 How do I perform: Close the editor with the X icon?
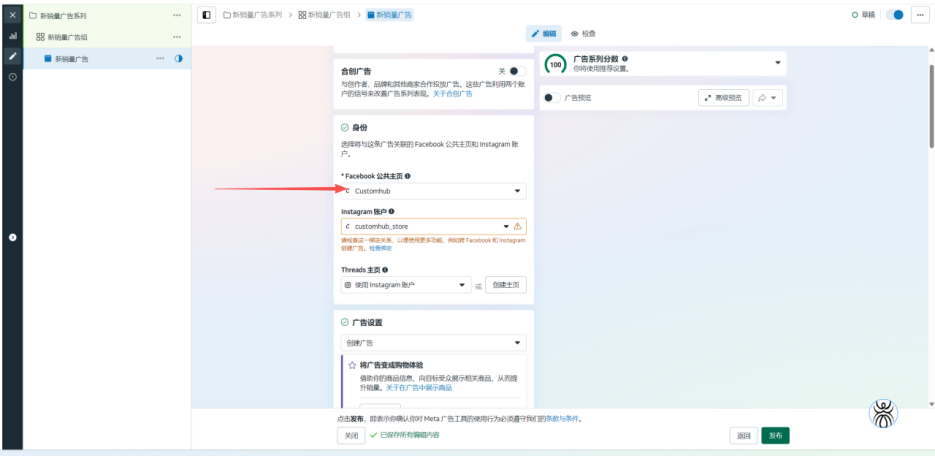click(12, 15)
